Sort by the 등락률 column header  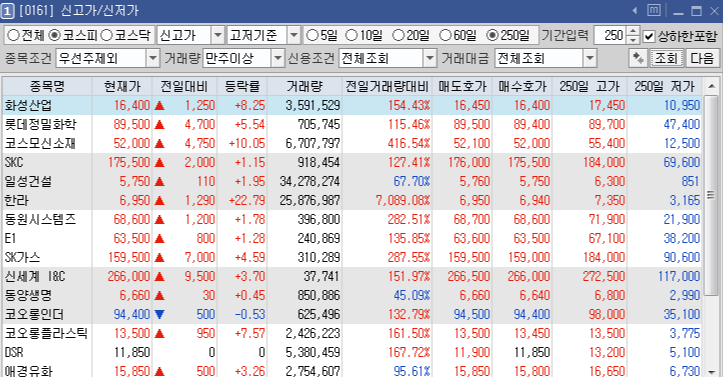tap(242, 86)
